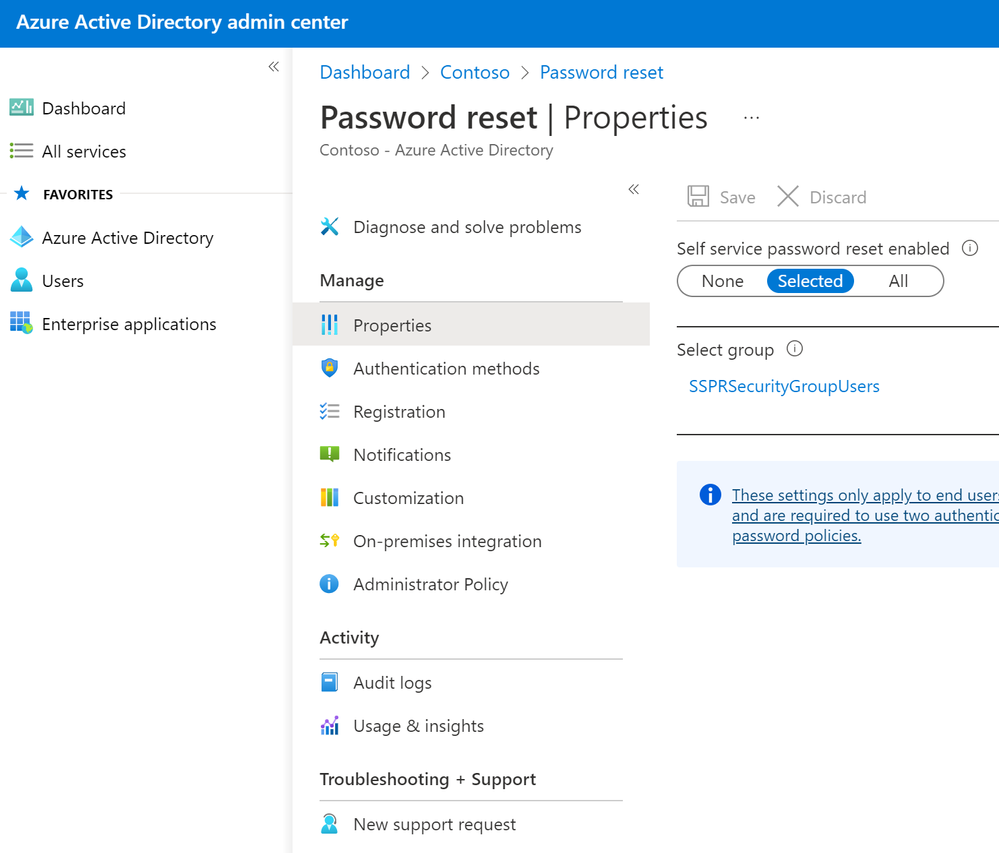The height and width of the screenshot is (853, 999).
Task: Click the Discard button label
Action: click(838, 197)
